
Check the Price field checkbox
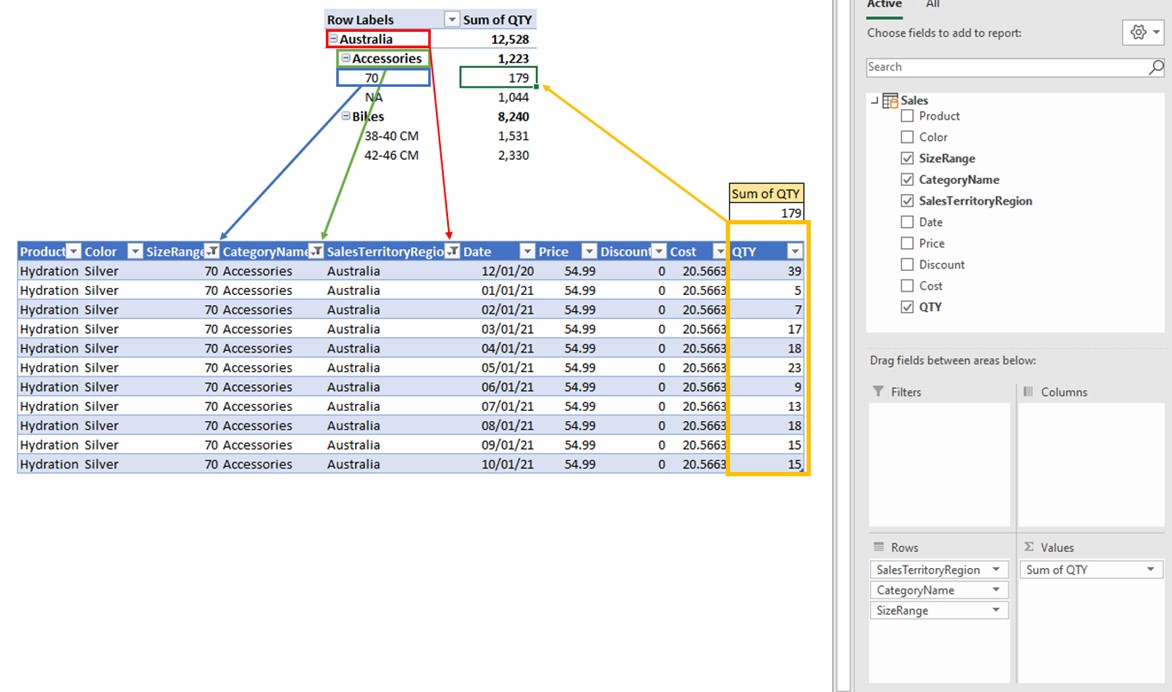pyautogui.click(x=907, y=243)
